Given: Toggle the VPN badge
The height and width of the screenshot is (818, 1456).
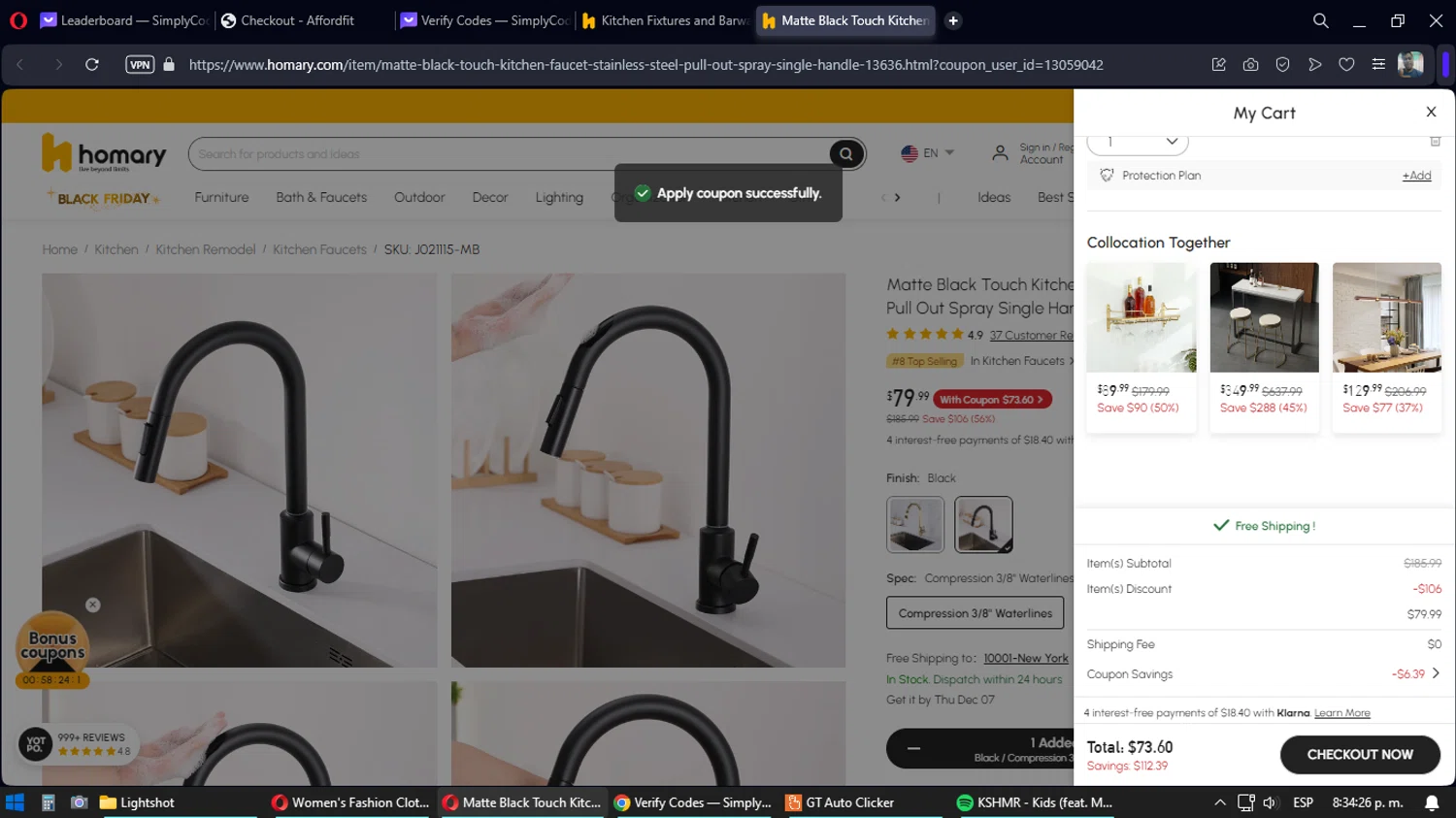Looking at the screenshot, I should tap(140, 65).
